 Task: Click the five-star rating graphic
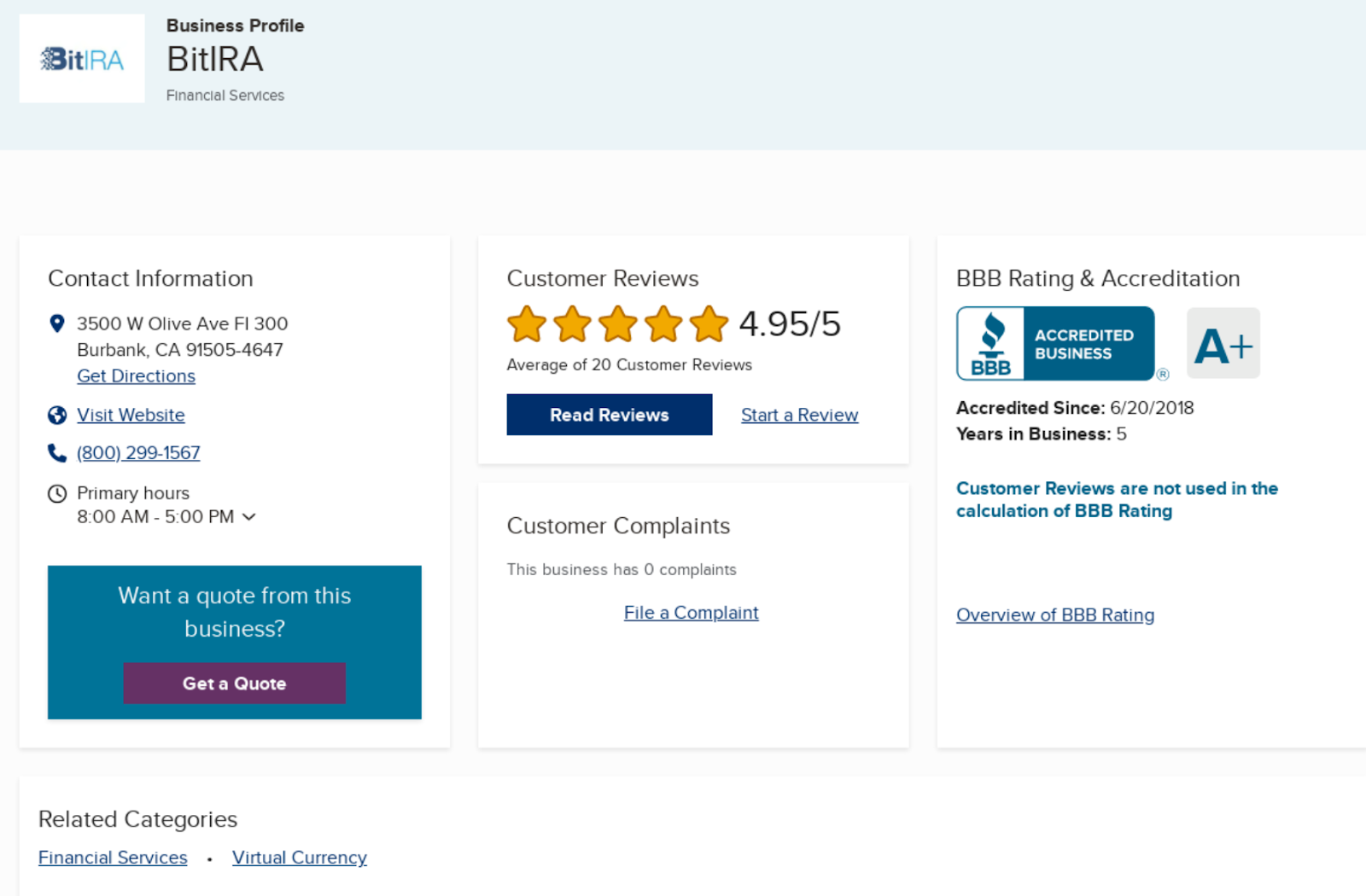click(618, 324)
